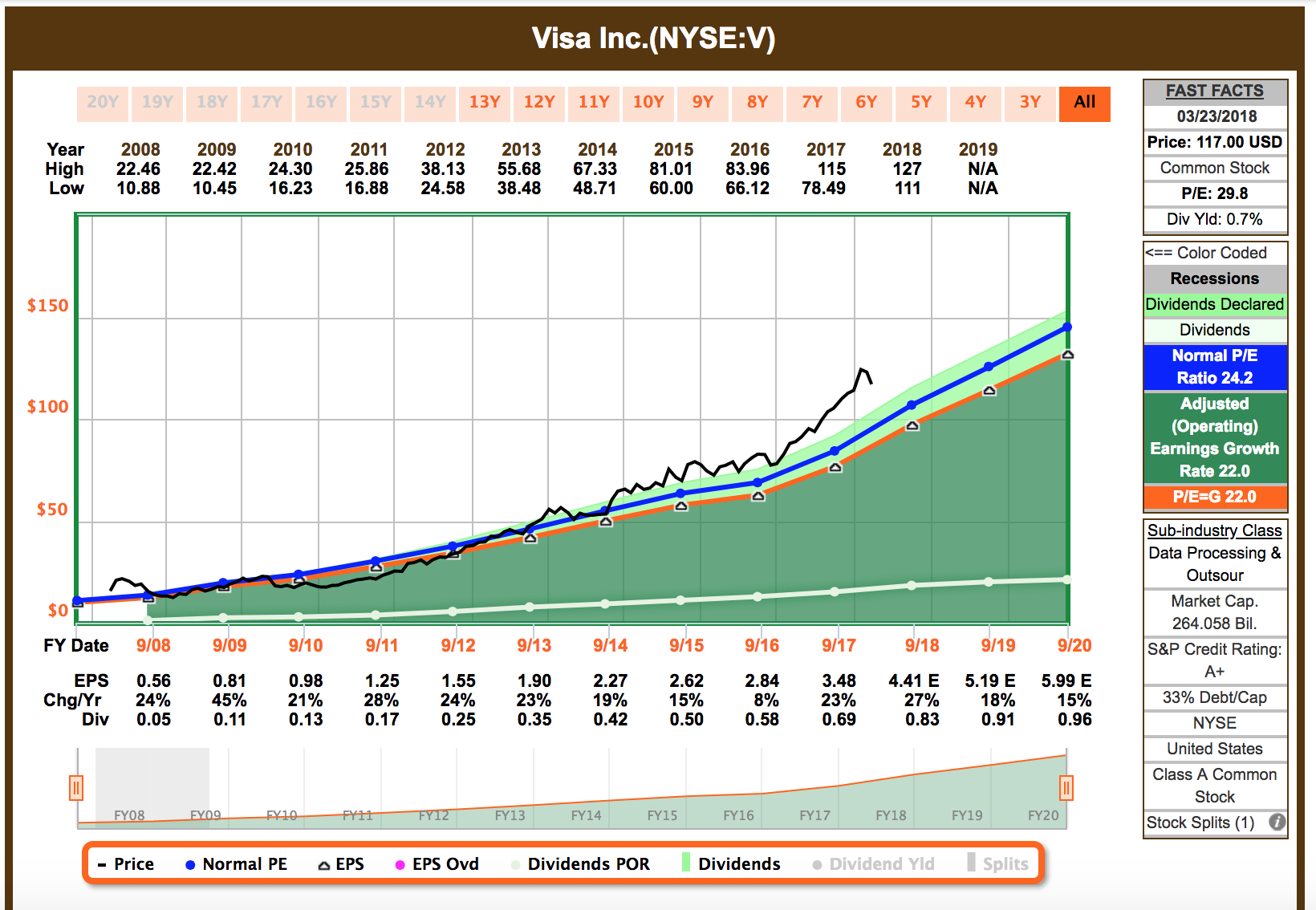This screenshot has height=910, width=1316.
Task: Click the left timeline slider handle
Action: pos(76,788)
